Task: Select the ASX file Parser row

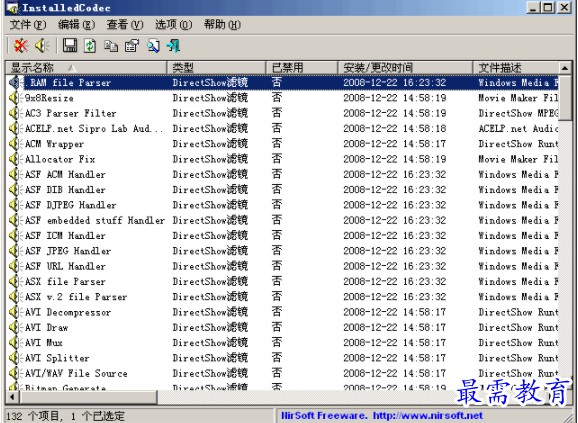Action: tap(282, 281)
